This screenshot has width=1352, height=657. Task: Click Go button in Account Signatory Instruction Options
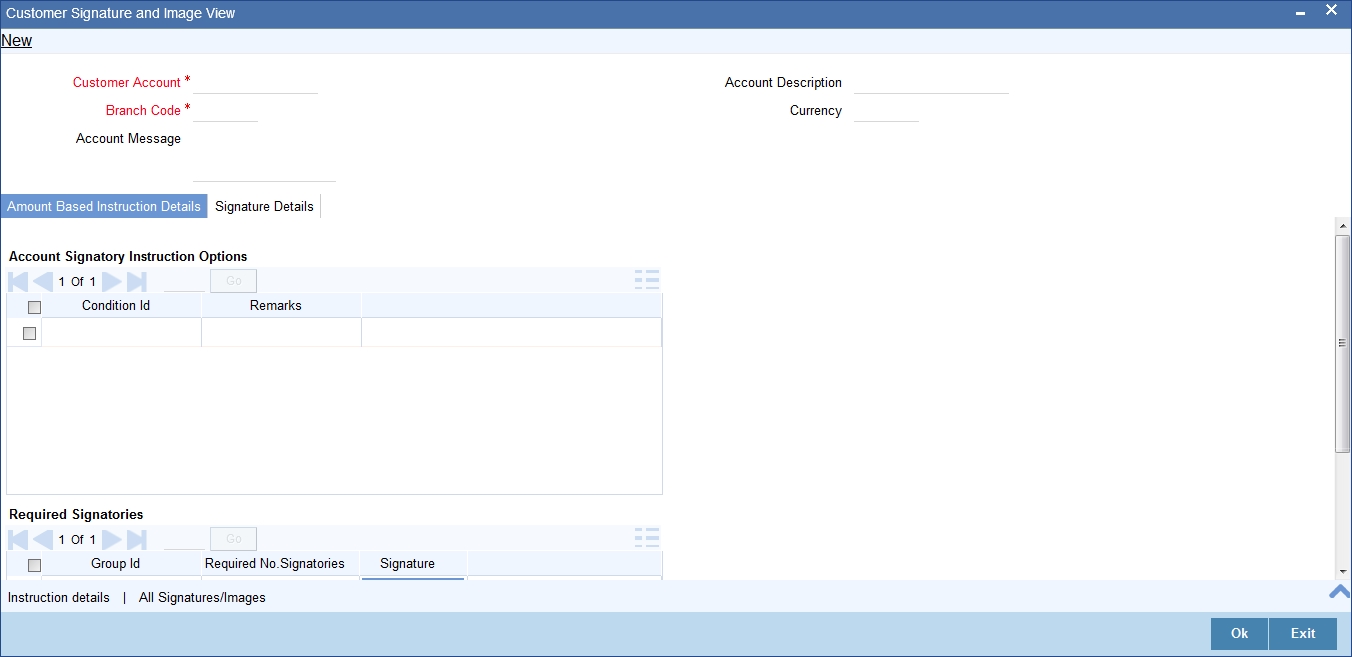pyautogui.click(x=233, y=281)
